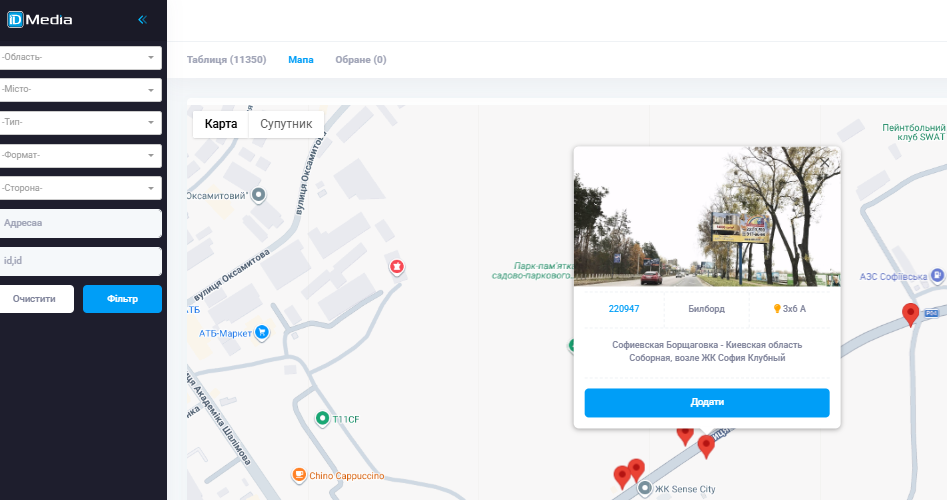Viewport: 947px width, 500px height.
Task: Switch to the Таблиця (11350) tab
Action: (x=226, y=60)
